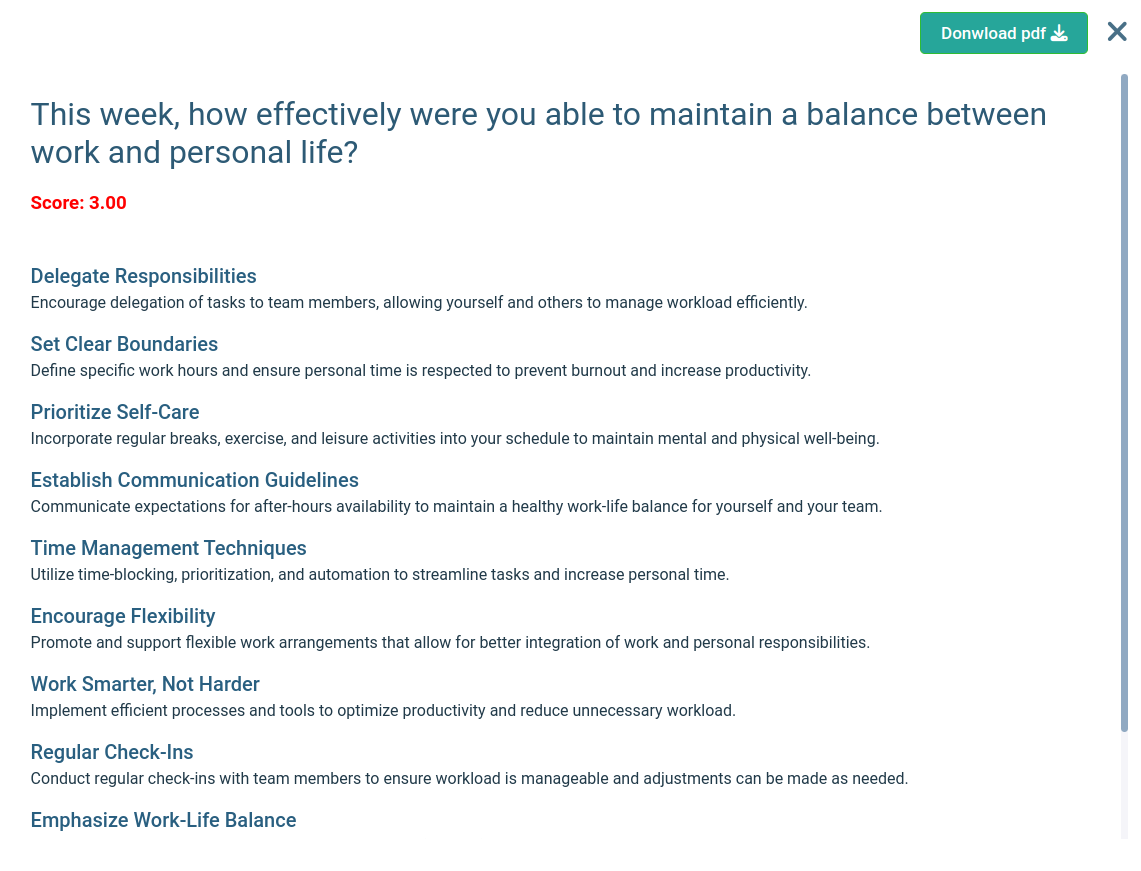Click the Prioritize Self-Care heading

coord(115,412)
